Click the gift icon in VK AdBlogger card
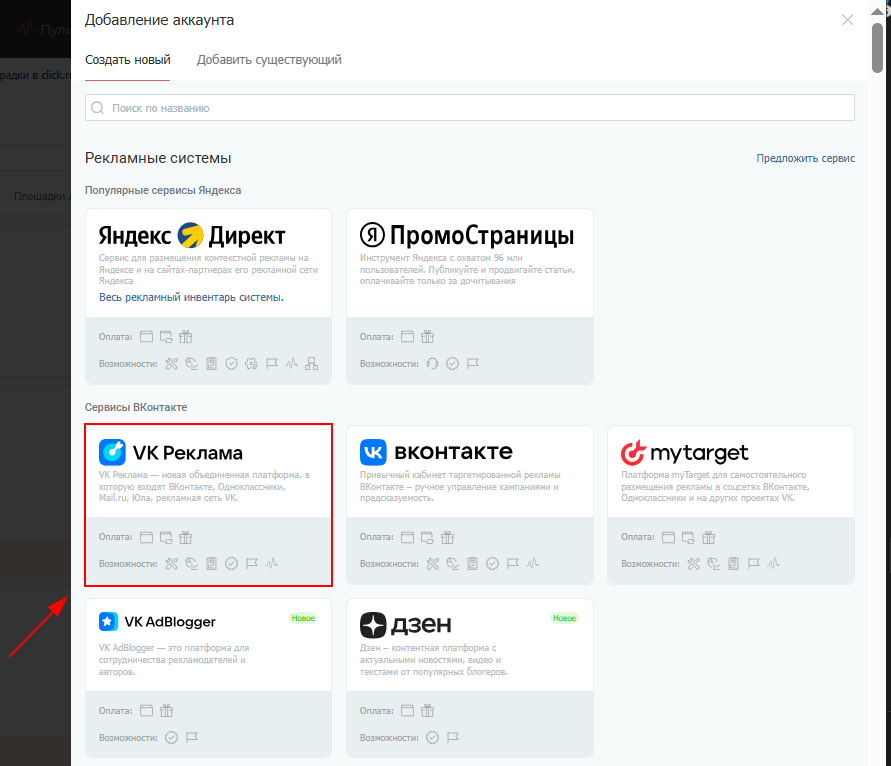Image resolution: width=891 pixels, height=766 pixels. tap(166, 710)
